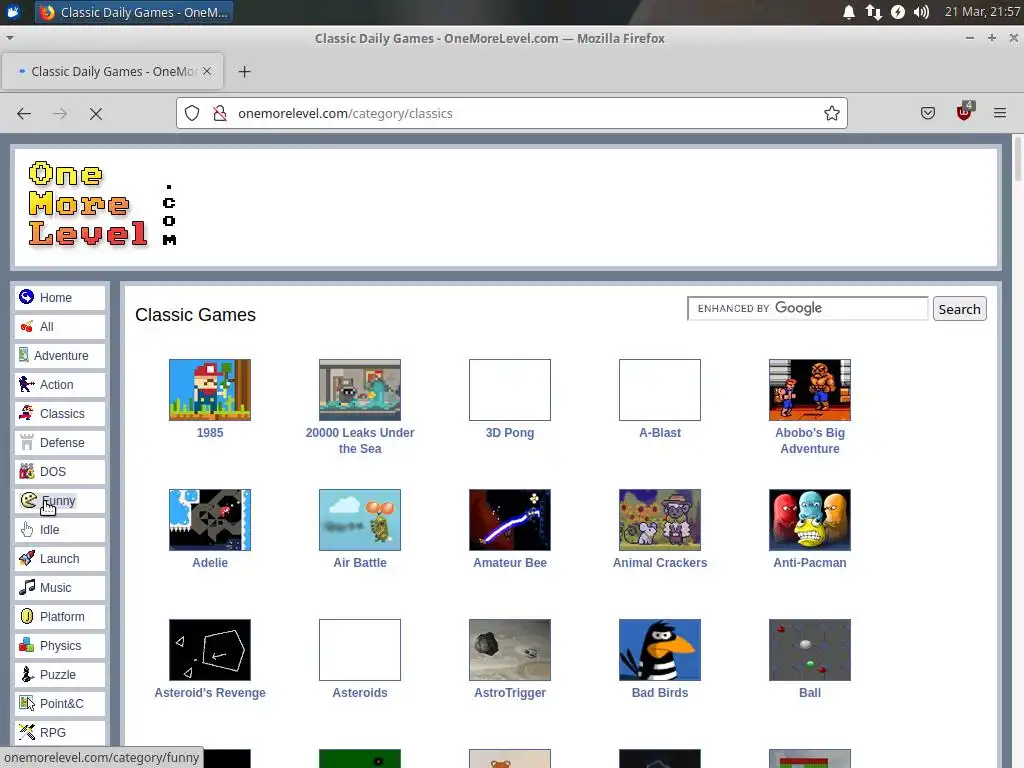The width and height of the screenshot is (1024, 768).
Task: Click the Platform coin icon
Action: (x=26, y=616)
